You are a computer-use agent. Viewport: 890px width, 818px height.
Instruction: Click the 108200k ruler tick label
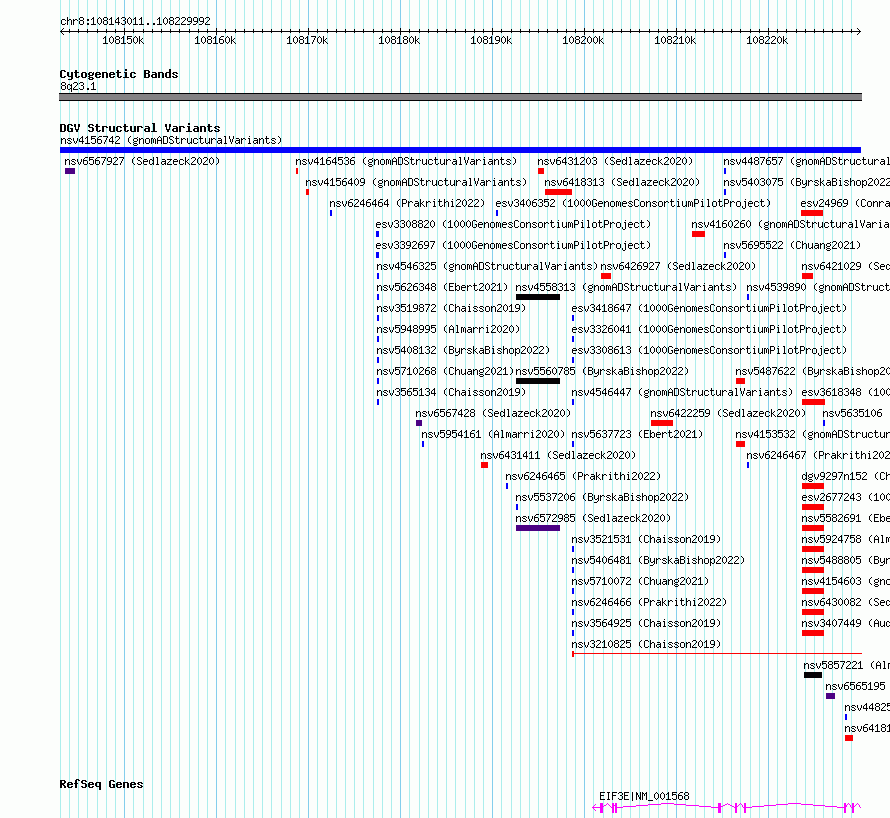[583, 40]
